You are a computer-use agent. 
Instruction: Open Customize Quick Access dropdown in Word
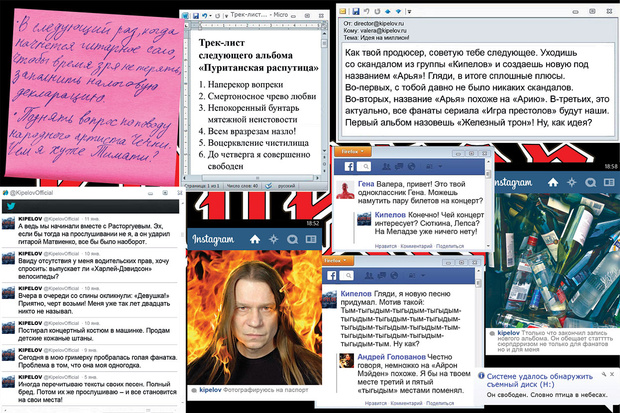pyautogui.click(x=226, y=16)
